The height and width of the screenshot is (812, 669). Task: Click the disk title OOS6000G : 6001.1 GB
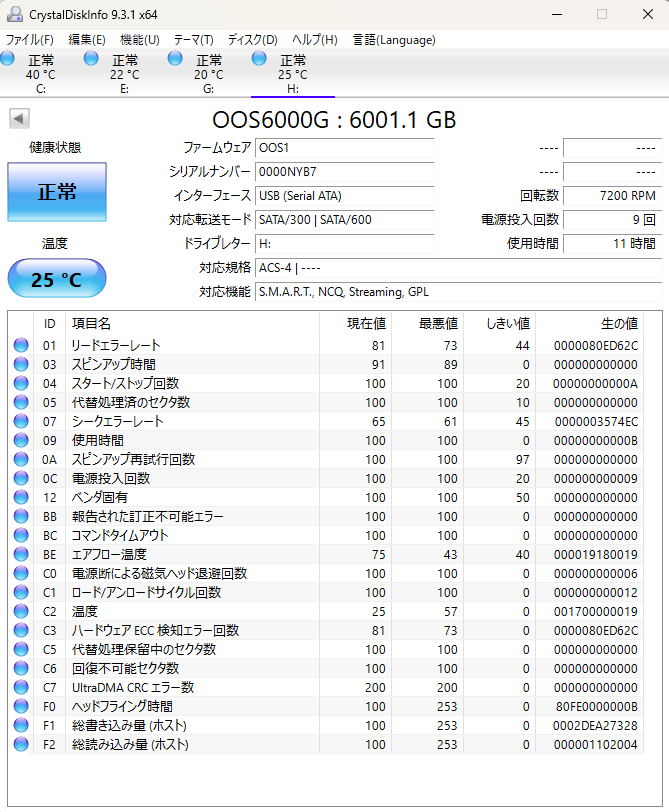pos(334,120)
